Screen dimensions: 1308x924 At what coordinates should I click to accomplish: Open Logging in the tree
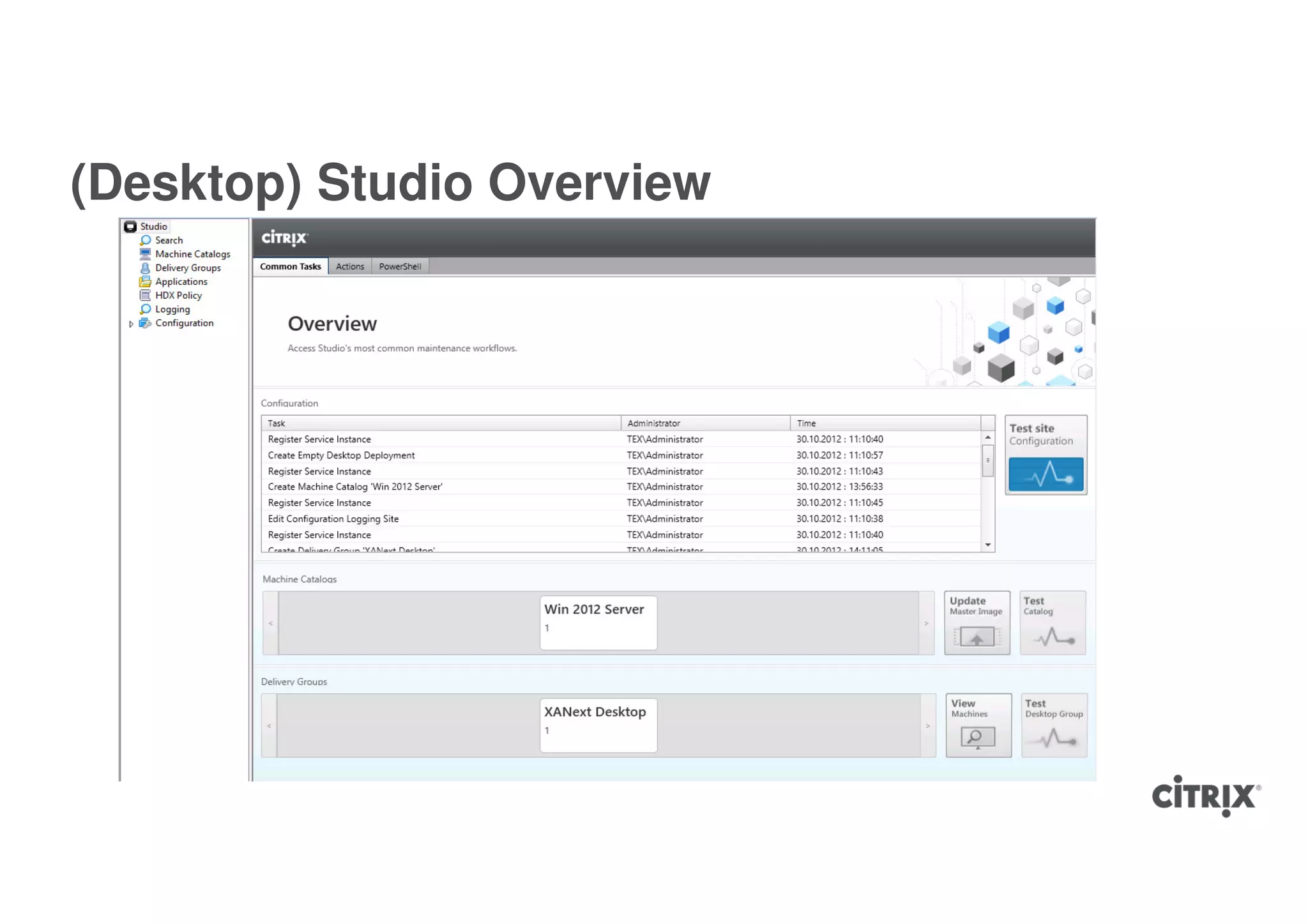172,310
